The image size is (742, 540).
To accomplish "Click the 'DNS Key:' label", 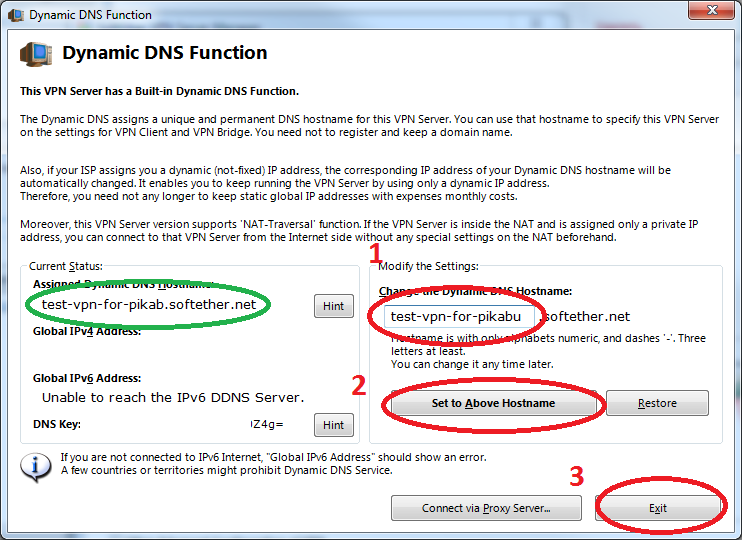I will (x=57, y=424).
